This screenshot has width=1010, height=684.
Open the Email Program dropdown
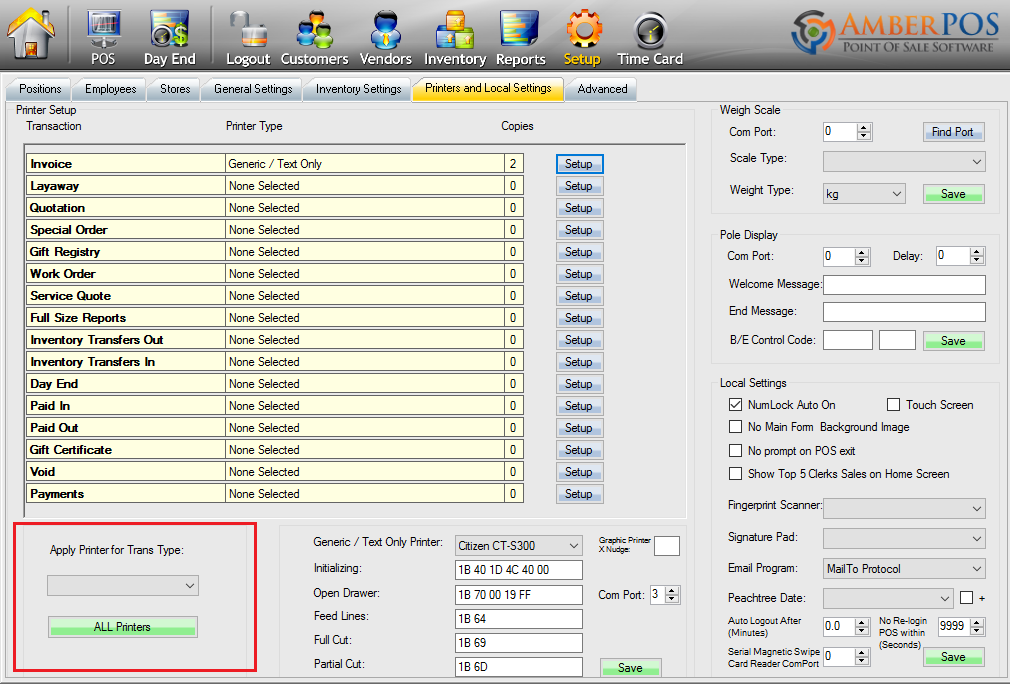point(904,569)
